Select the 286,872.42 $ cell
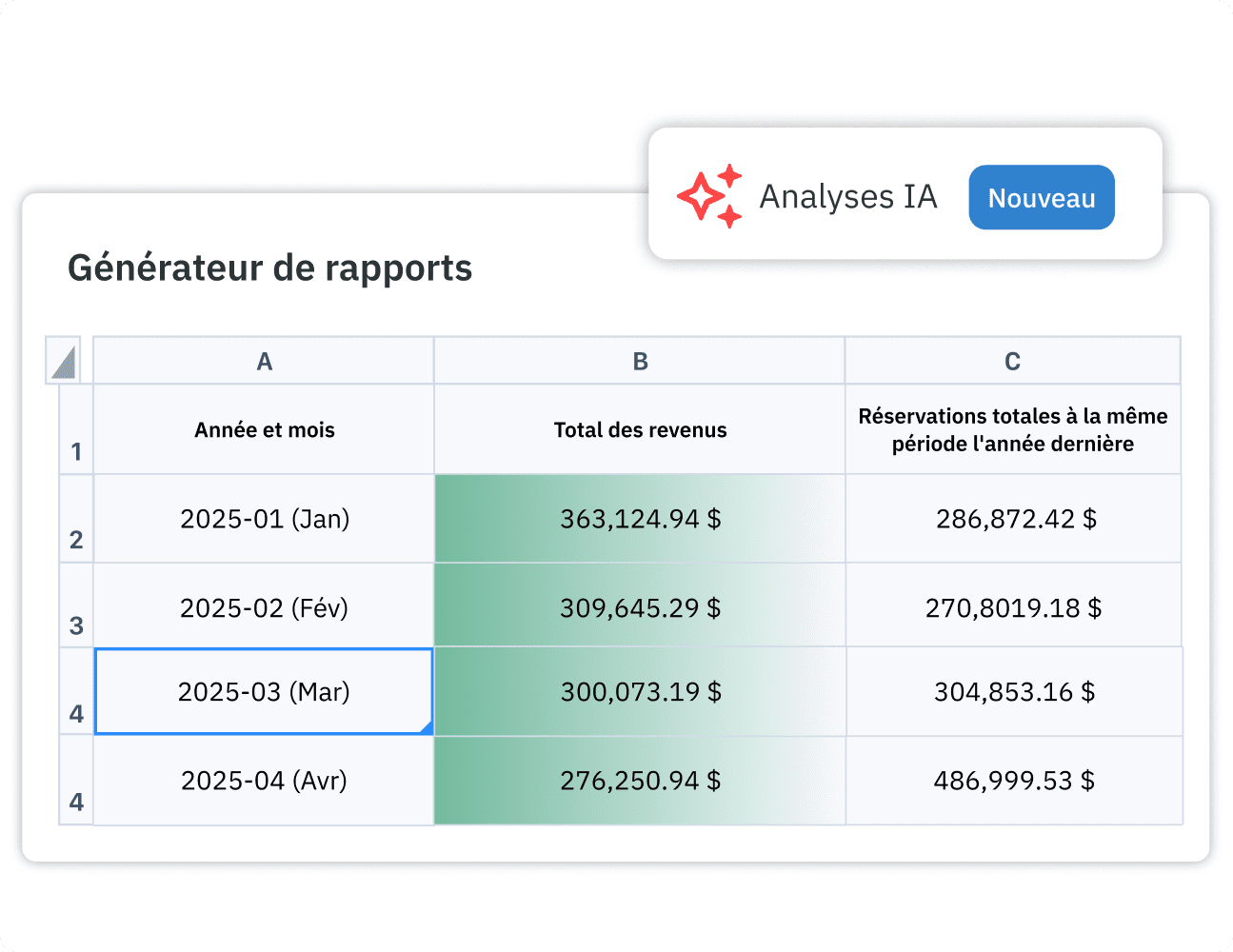1233x952 pixels. tap(1015, 519)
